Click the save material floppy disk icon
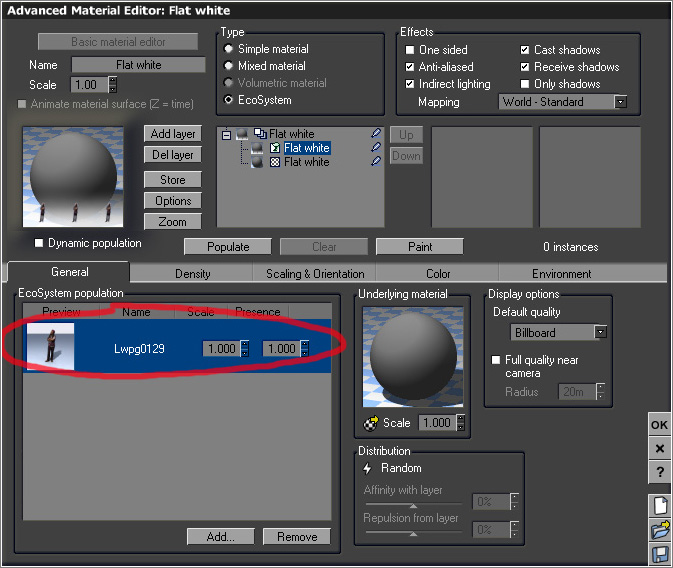Image resolution: width=673 pixels, height=568 pixels. pos(660,554)
